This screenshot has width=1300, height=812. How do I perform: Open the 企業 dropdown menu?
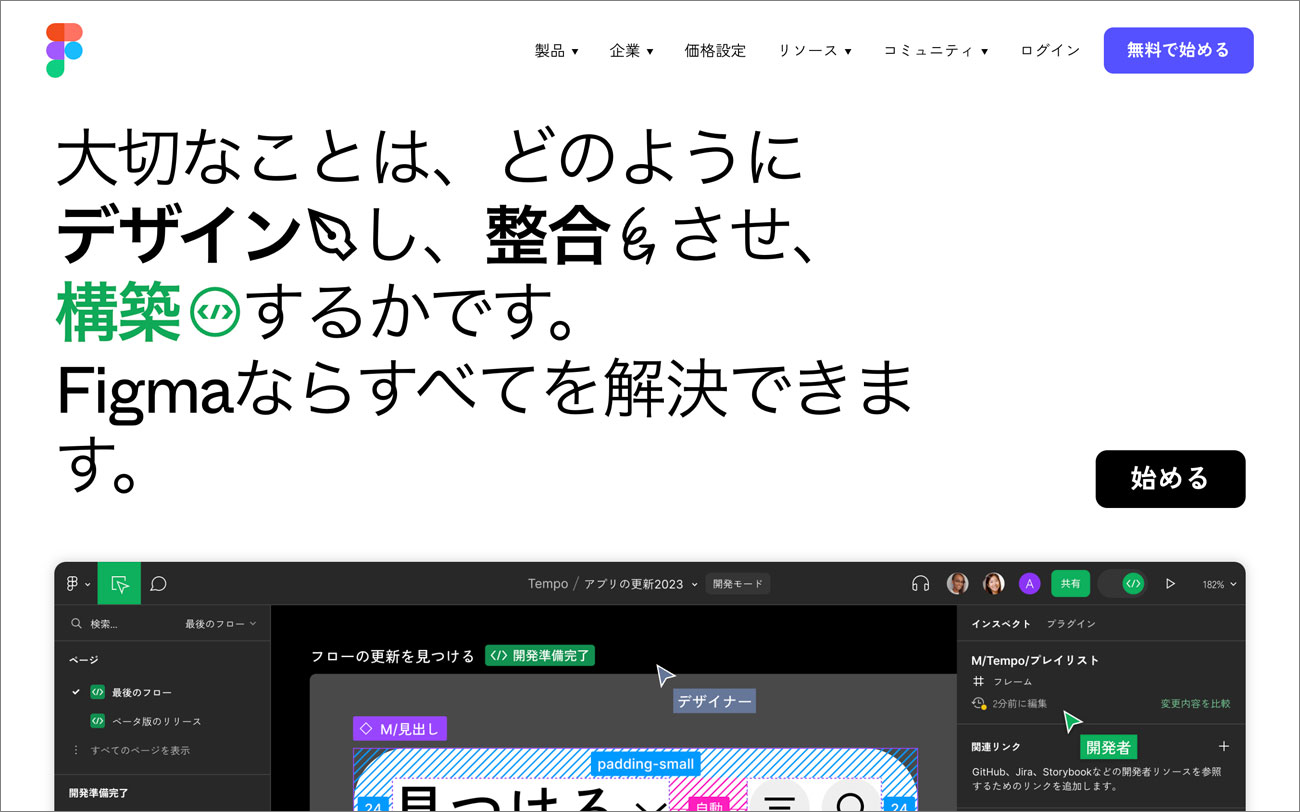coord(631,50)
